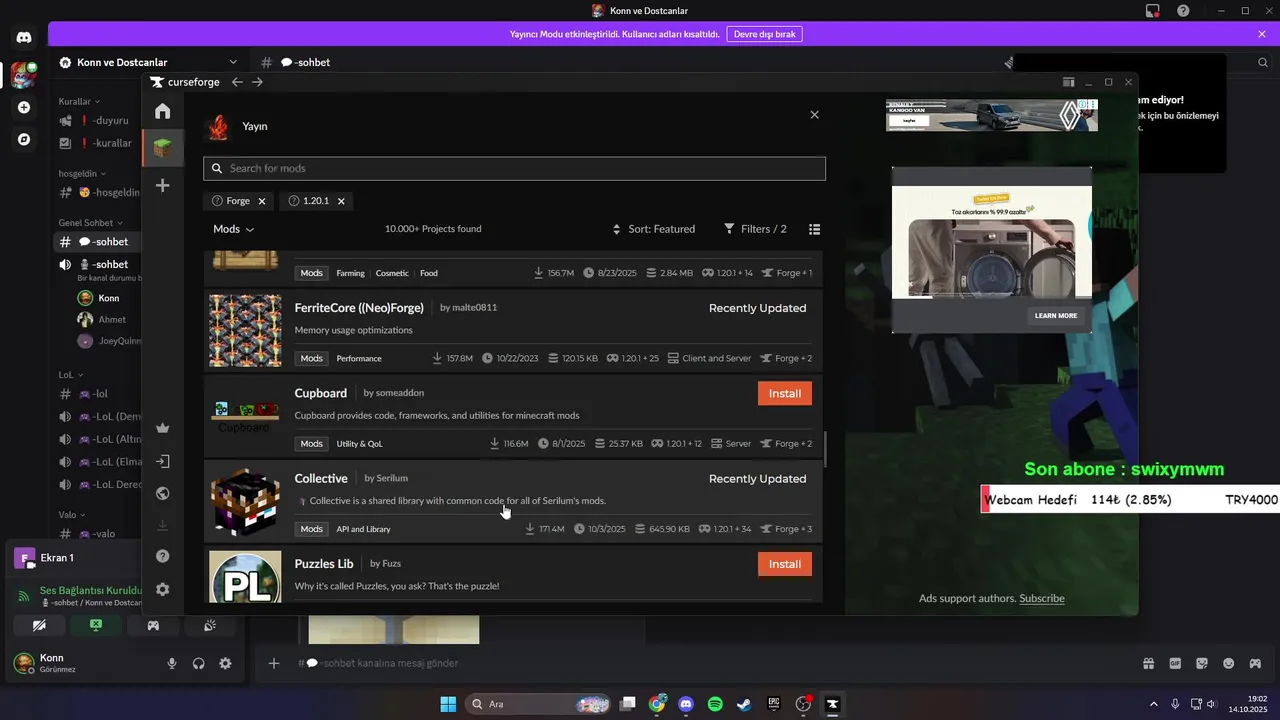Add a new game with plus icon

(162, 185)
